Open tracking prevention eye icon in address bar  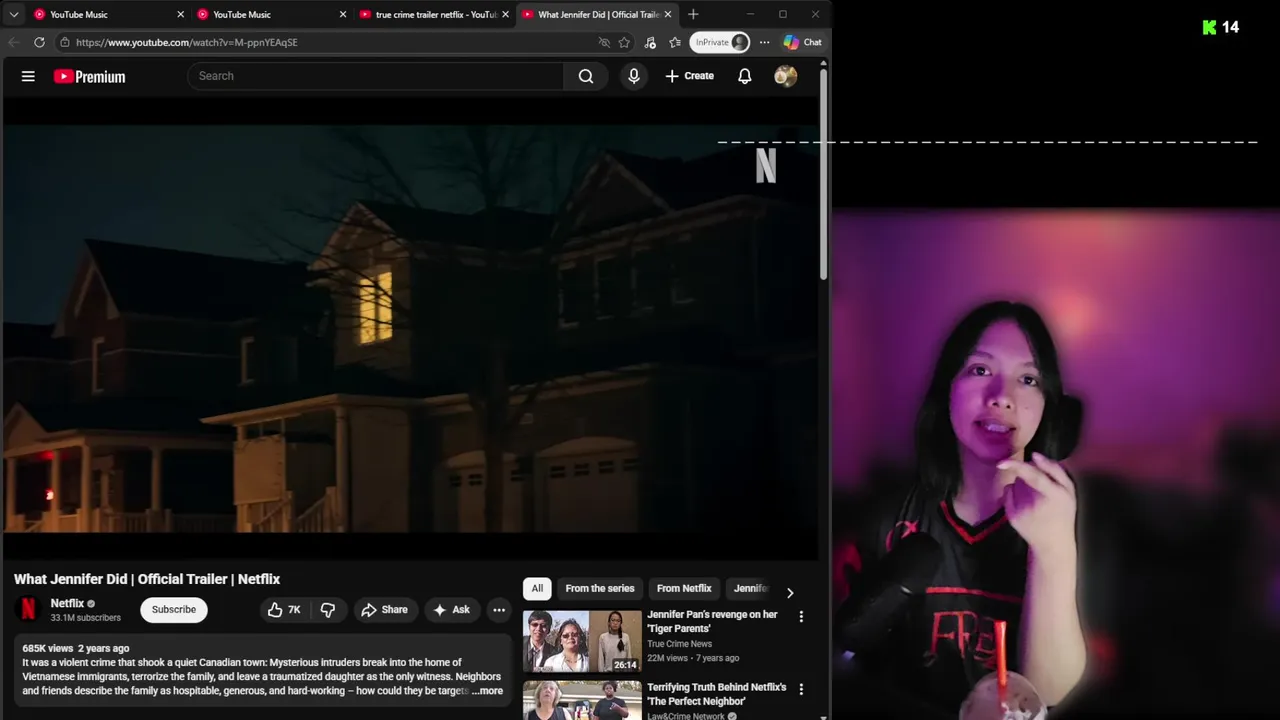(604, 42)
